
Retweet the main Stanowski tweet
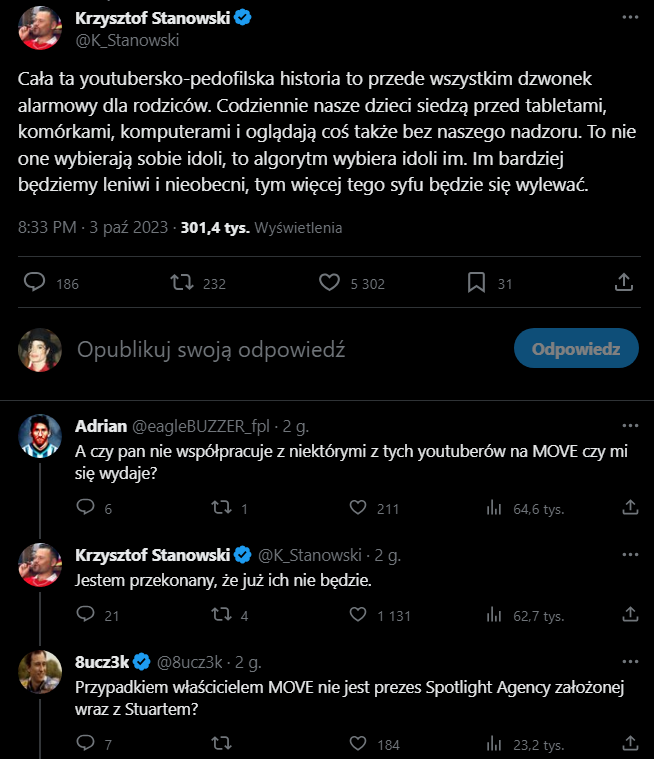(181, 283)
